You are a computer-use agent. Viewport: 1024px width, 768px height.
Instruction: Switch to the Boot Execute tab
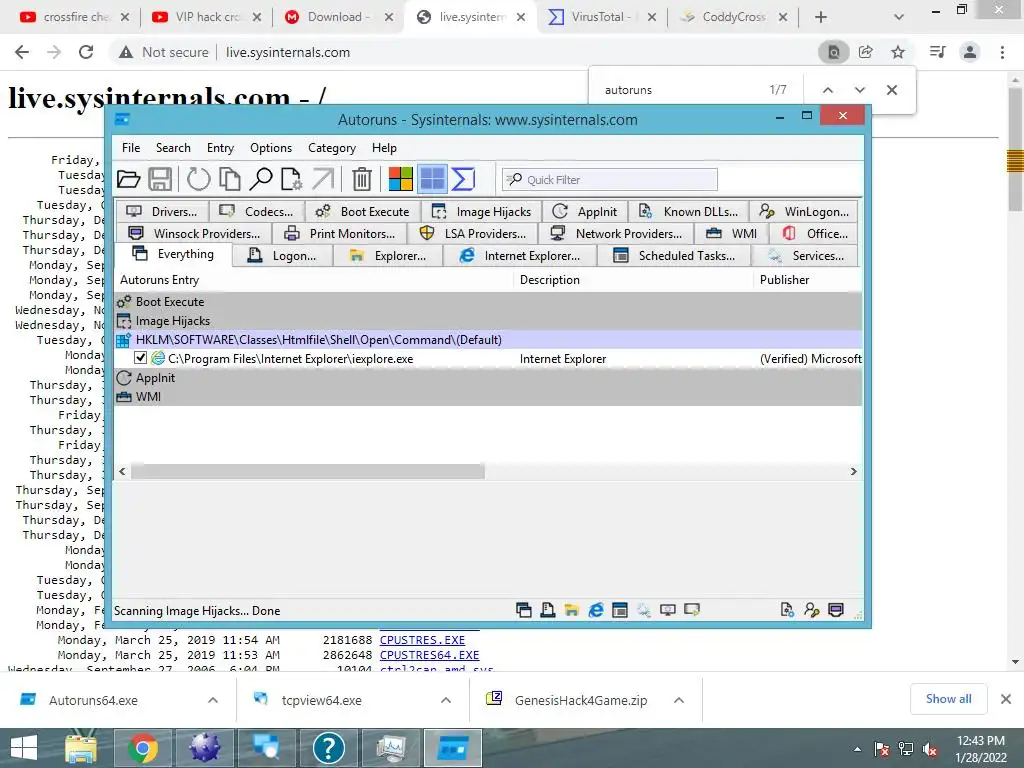point(363,212)
